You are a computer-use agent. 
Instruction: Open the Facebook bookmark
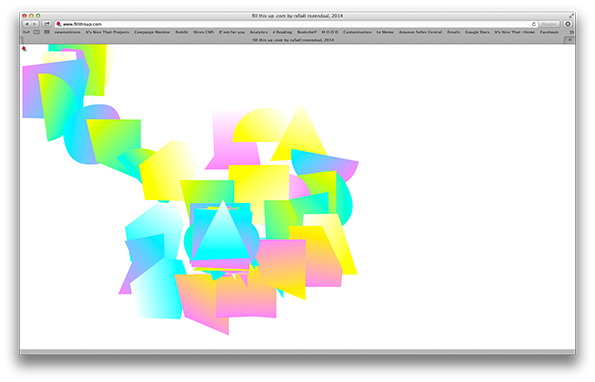click(549, 32)
